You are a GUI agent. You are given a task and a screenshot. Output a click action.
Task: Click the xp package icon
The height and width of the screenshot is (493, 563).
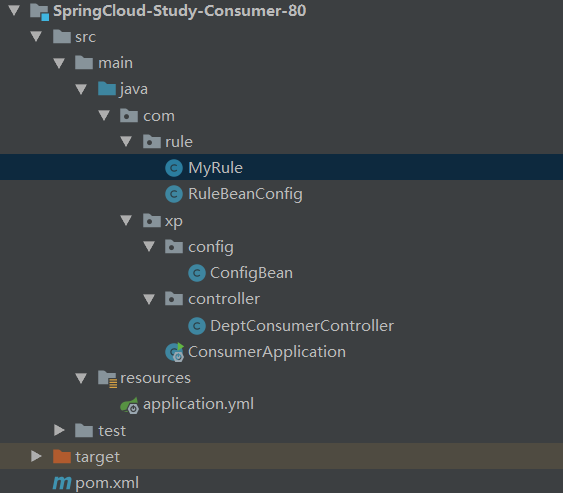152,220
